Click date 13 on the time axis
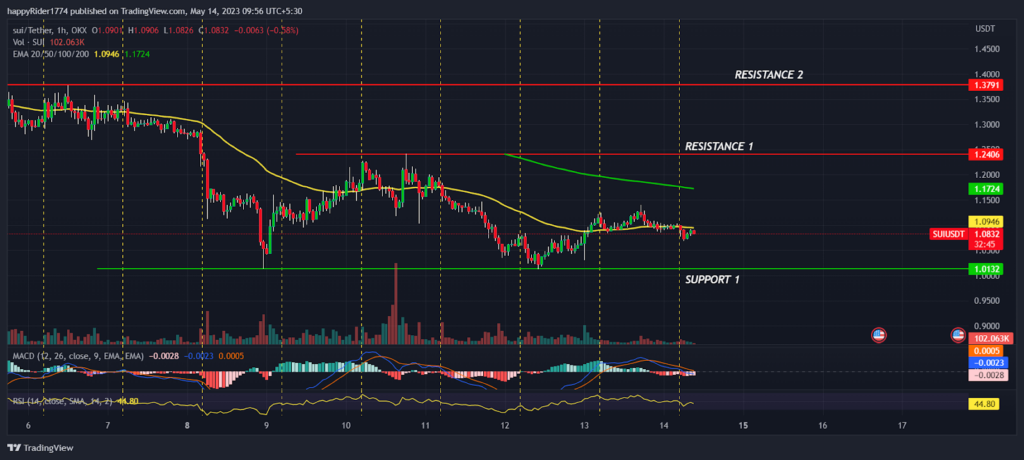This screenshot has width=1024, height=460. tap(584, 425)
